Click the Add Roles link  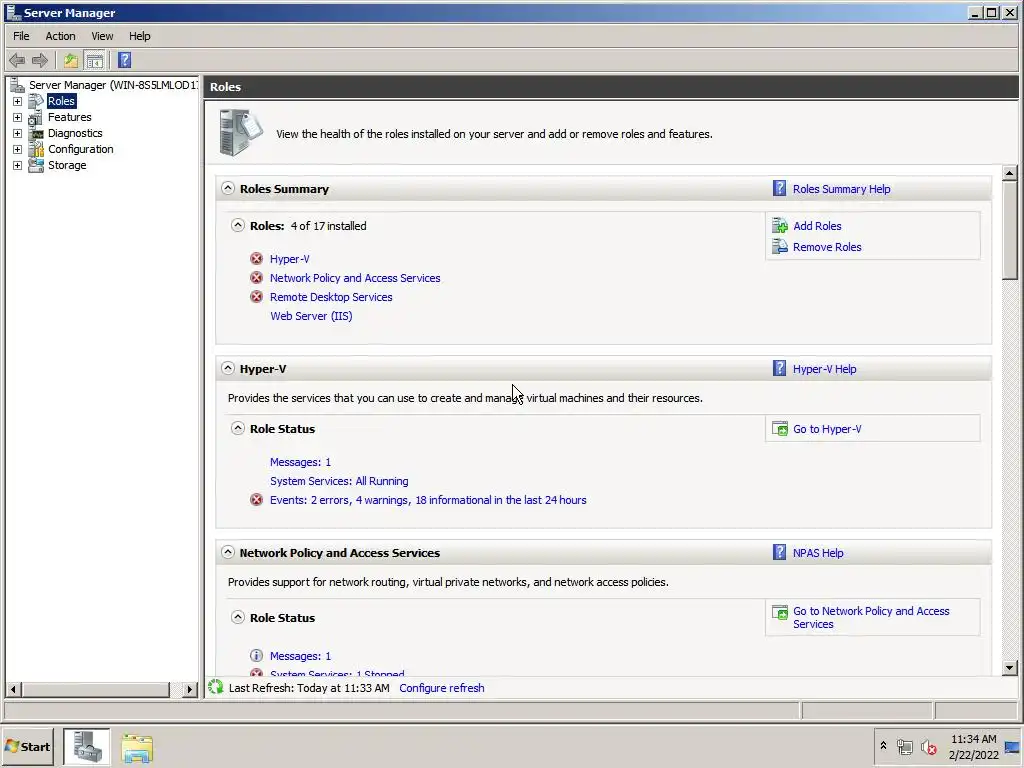click(x=817, y=226)
